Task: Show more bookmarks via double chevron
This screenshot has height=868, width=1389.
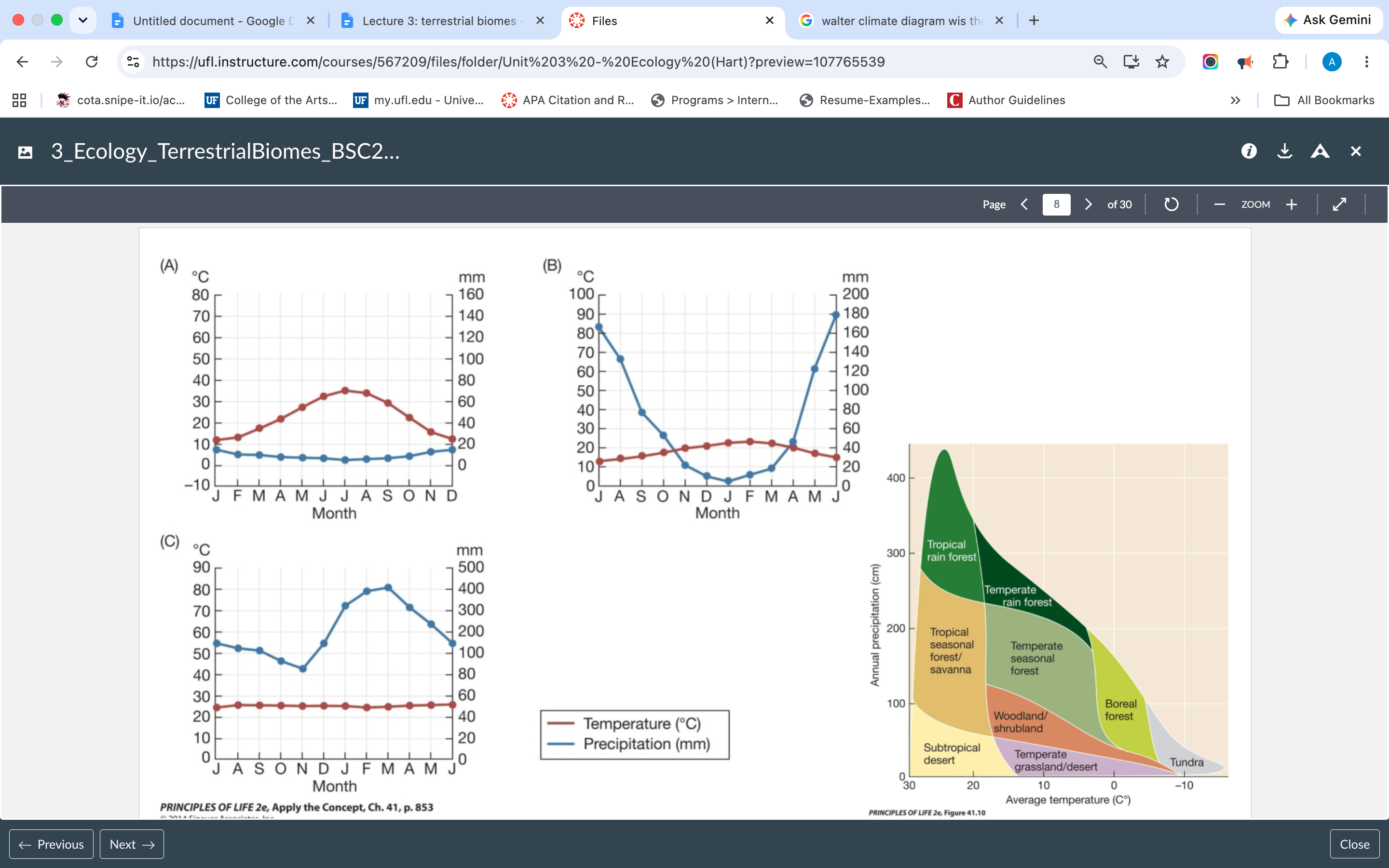Action: click(1235, 100)
